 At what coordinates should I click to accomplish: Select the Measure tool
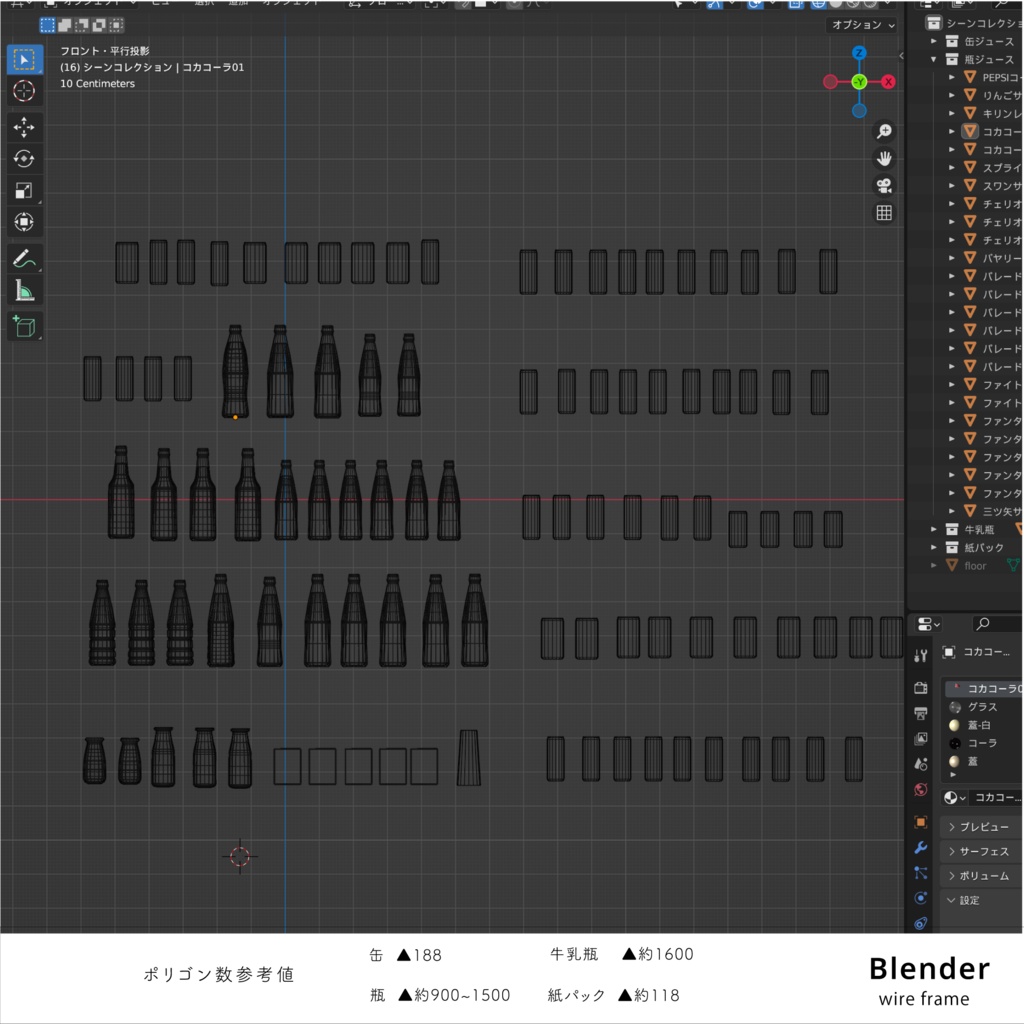(x=25, y=291)
